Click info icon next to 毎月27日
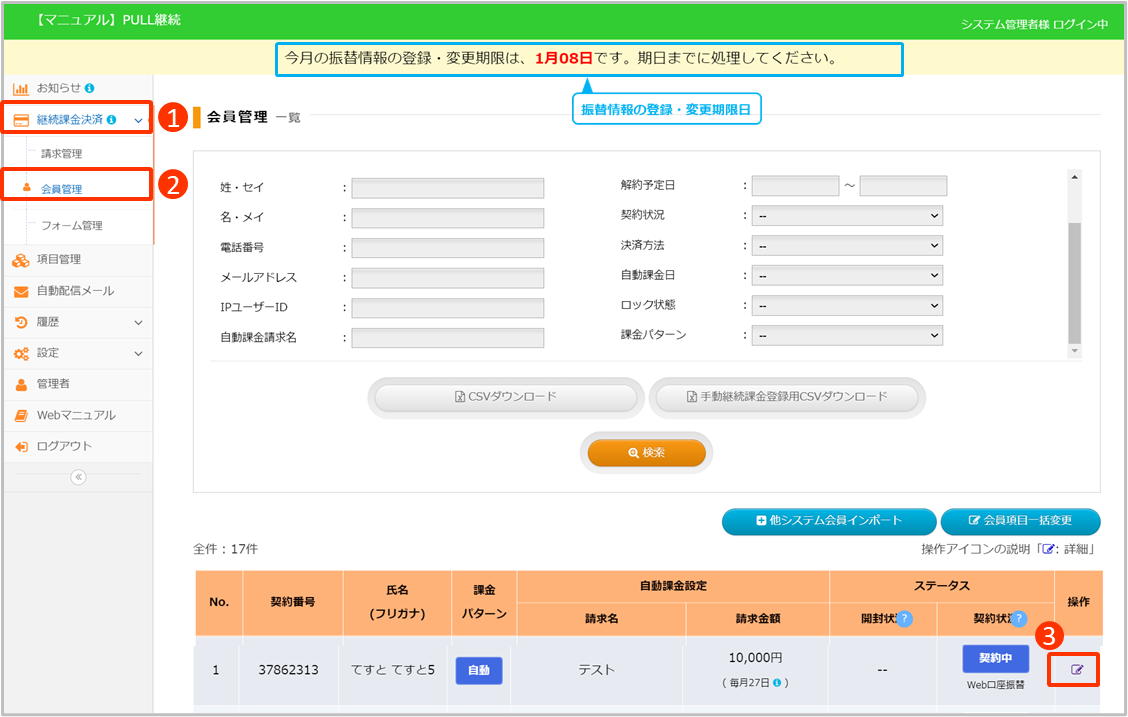The width and height of the screenshot is (1128, 717). [777, 683]
